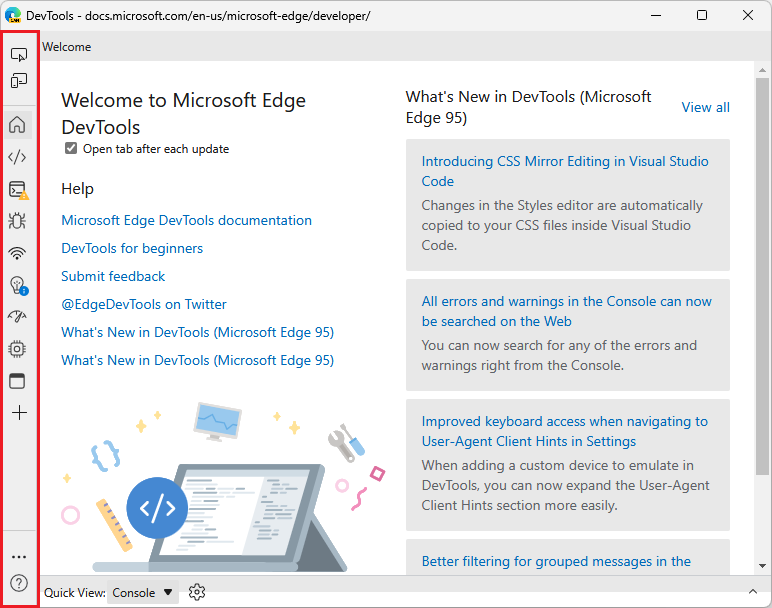This screenshot has width=772, height=608.
Task: Open the Issues lightbulb icon
Action: [18, 285]
